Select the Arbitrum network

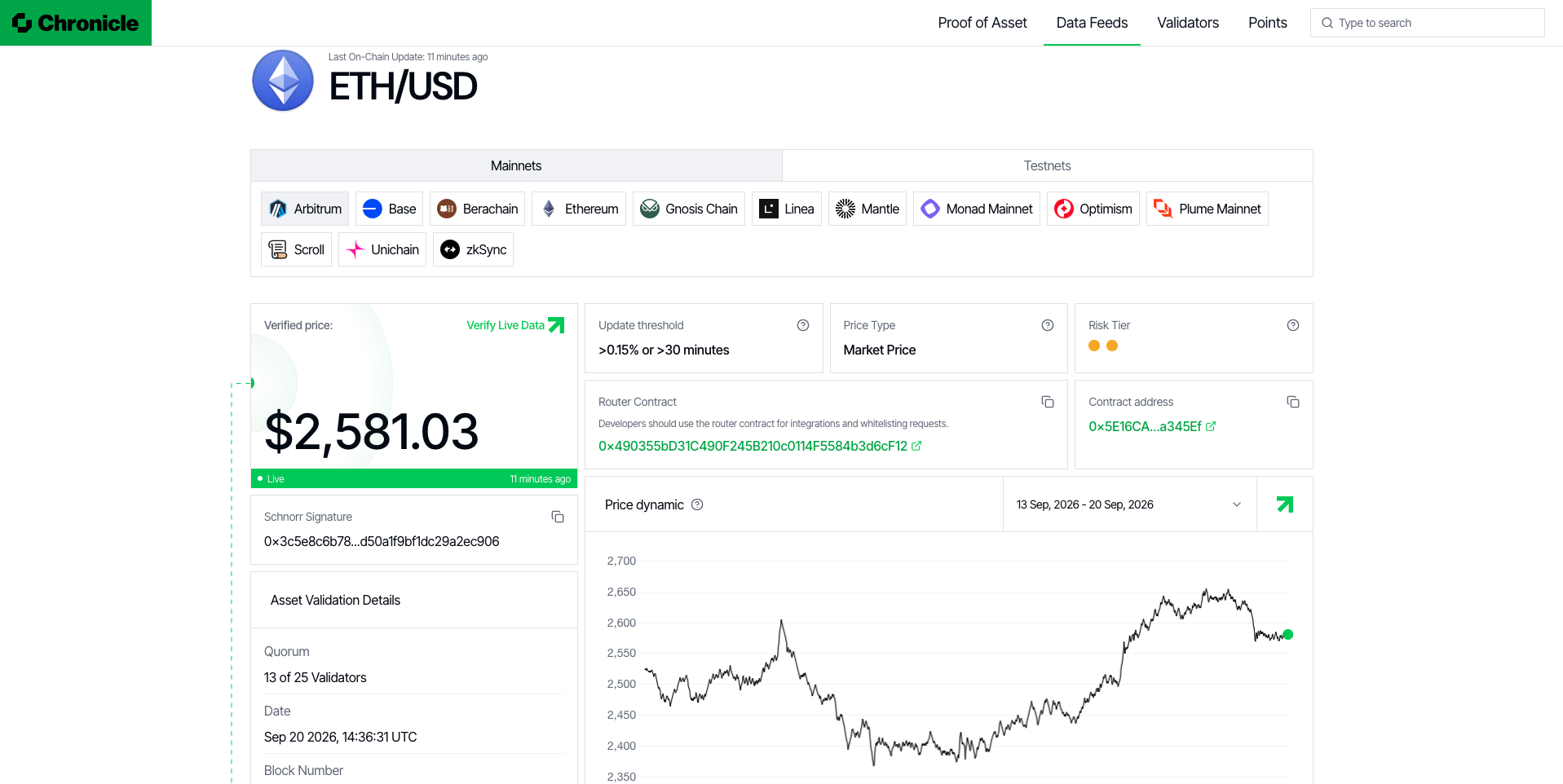click(x=305, y=209)
